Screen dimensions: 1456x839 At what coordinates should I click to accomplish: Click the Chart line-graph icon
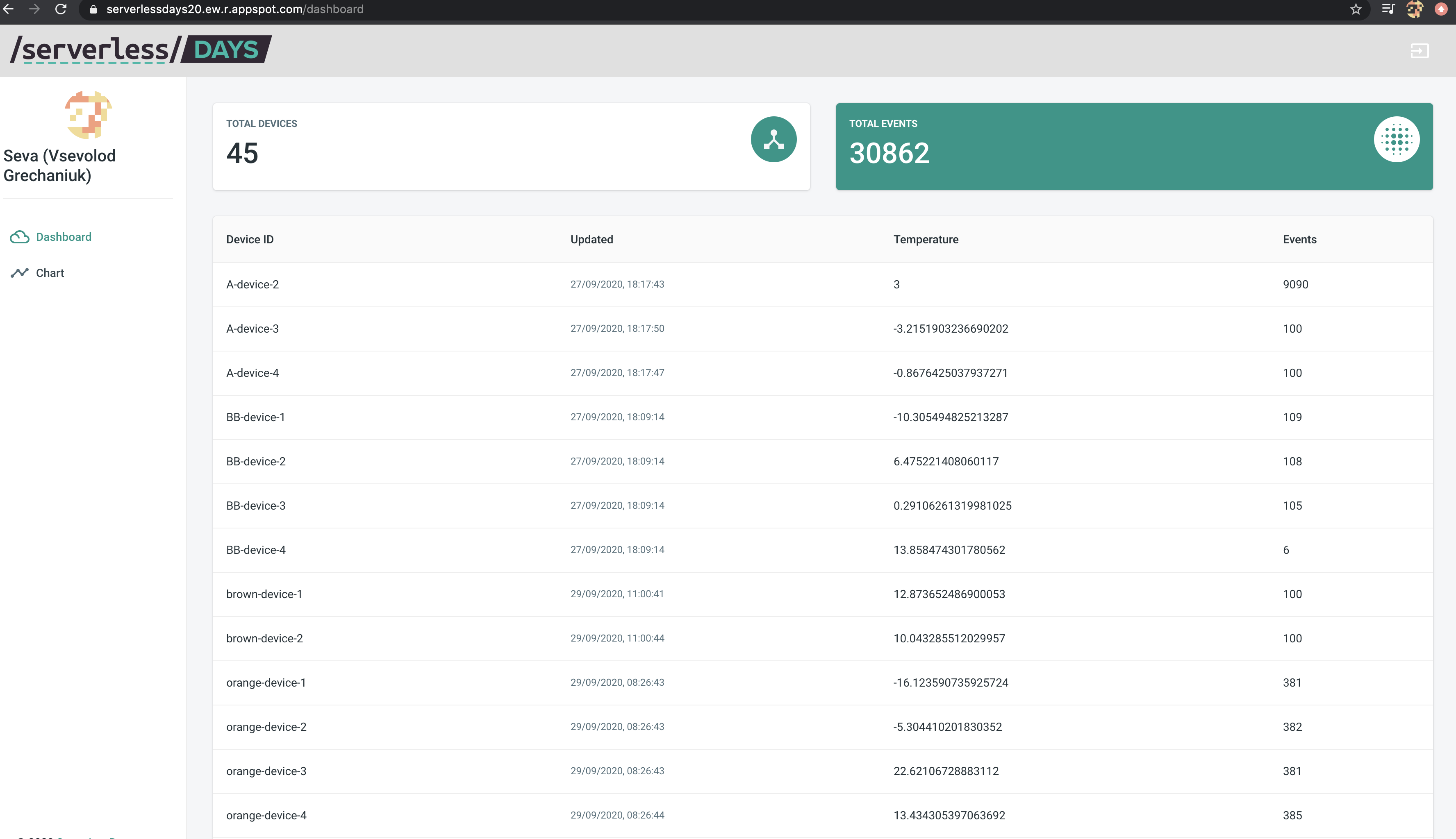pyautogui.click(x=20, y=273)
